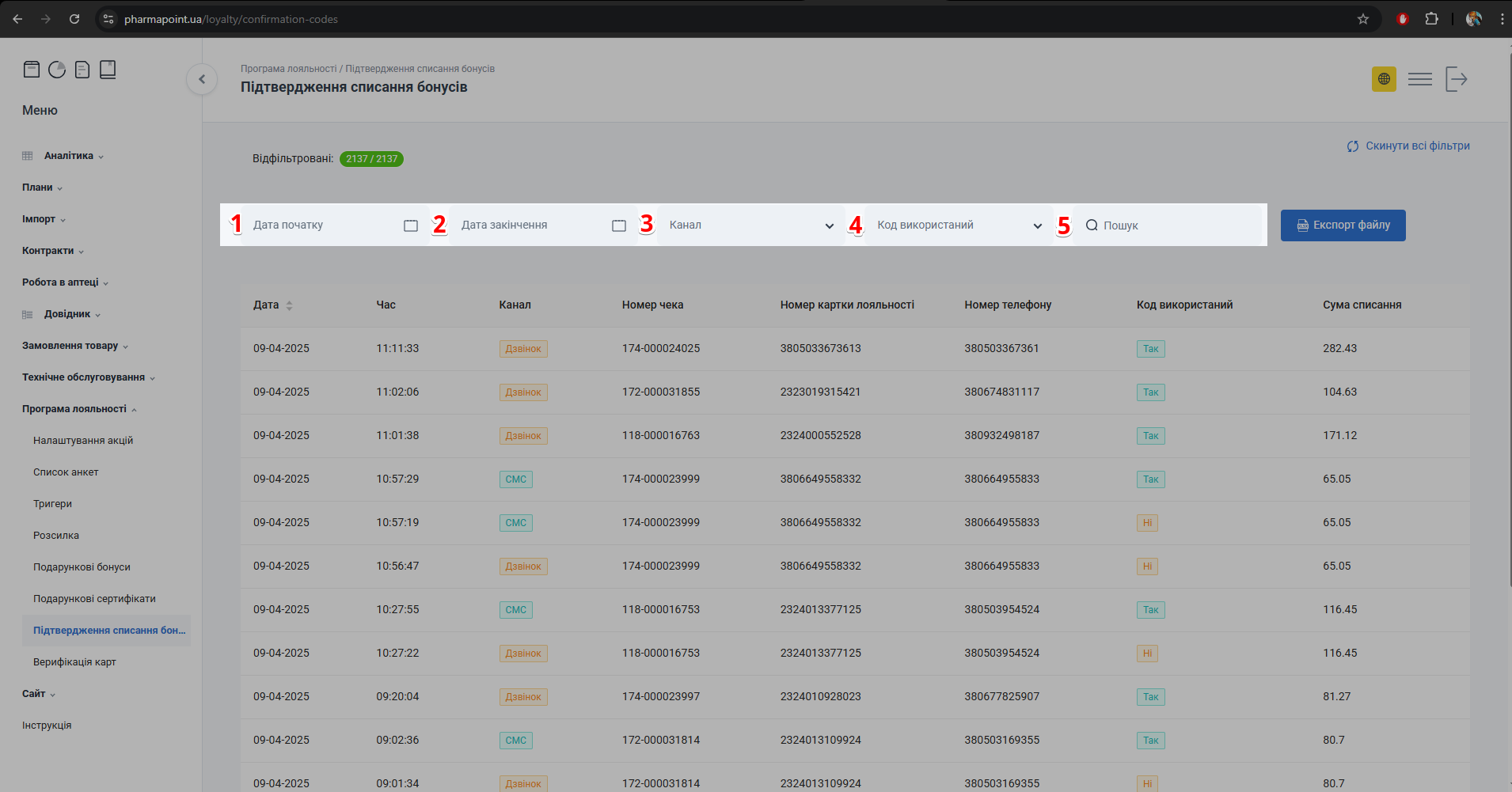This screenshot has width=1512, height=792.
Task: Open the pie chart icon in sidebar
Action: (x=57, y=70)
